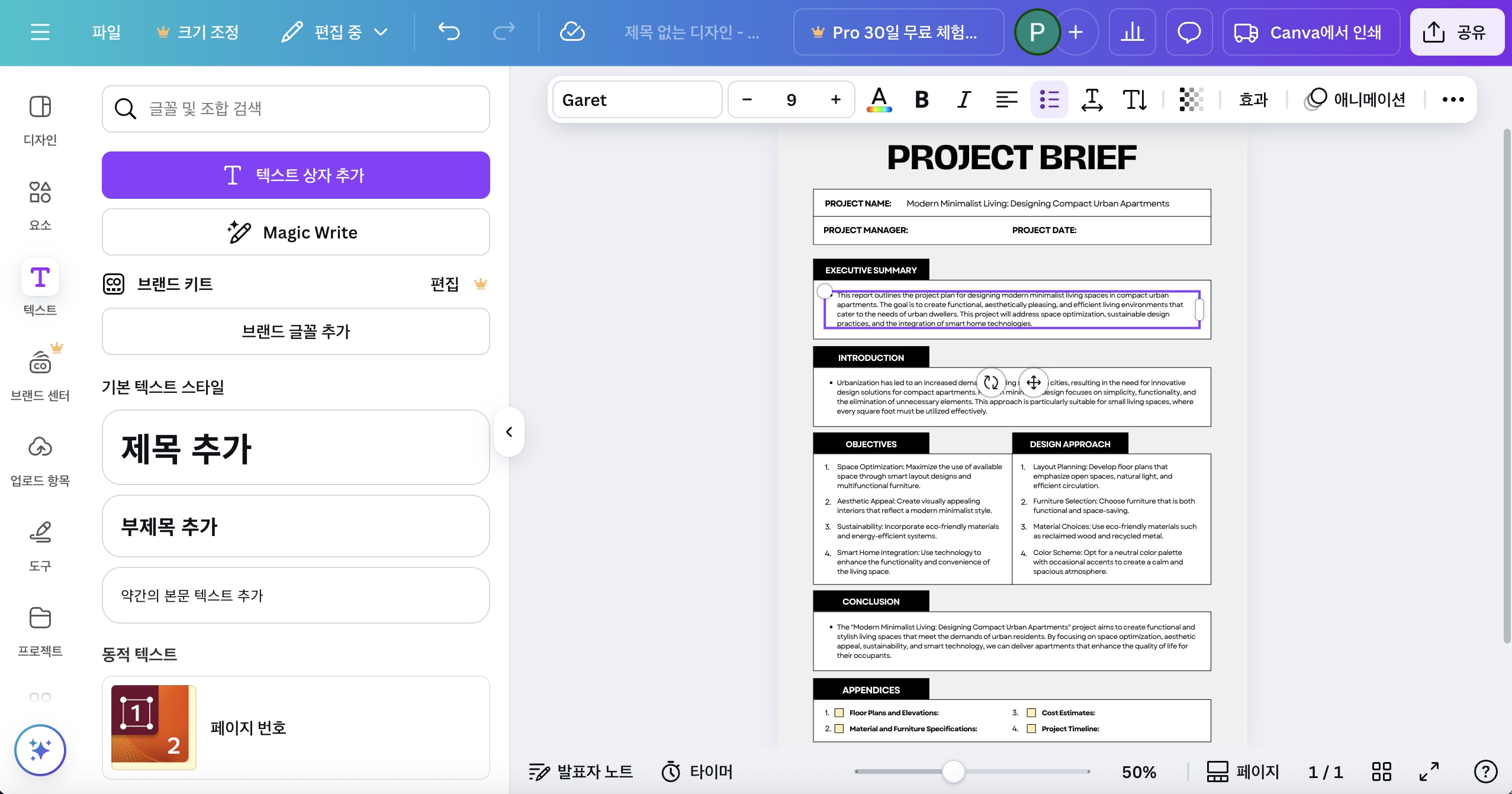
Task: Open the 파일 menu
Action: (x=107, y=32)
